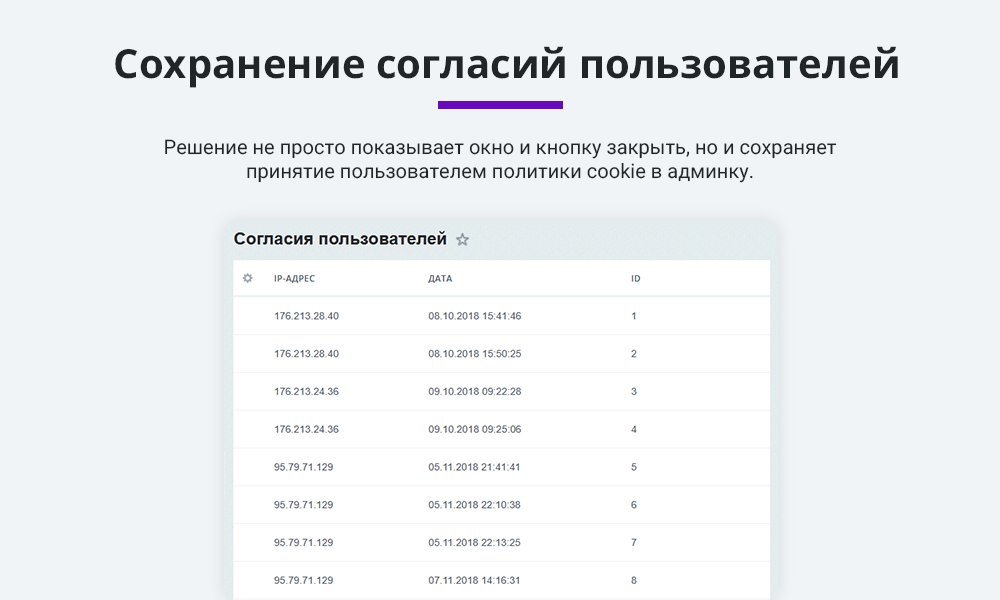Screen dimensions: 1000x600
Task: Click the Сохранение согласий пользователей heading
Action: 506,64
